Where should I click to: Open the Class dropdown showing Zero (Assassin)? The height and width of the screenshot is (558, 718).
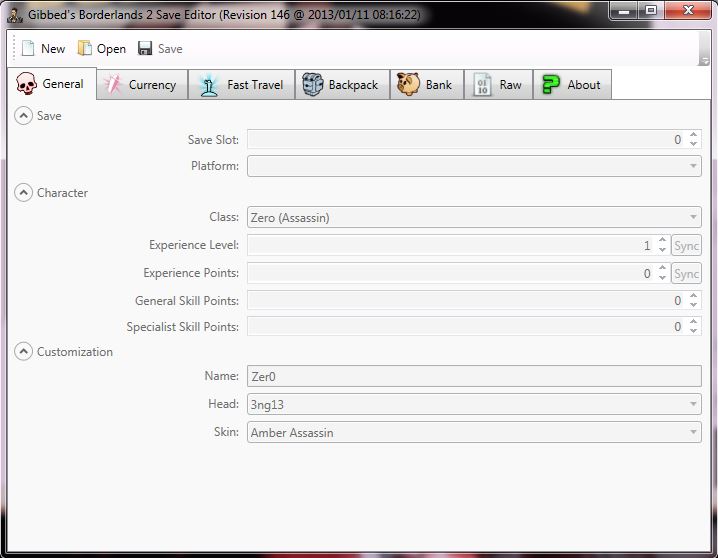pos(474,217)
